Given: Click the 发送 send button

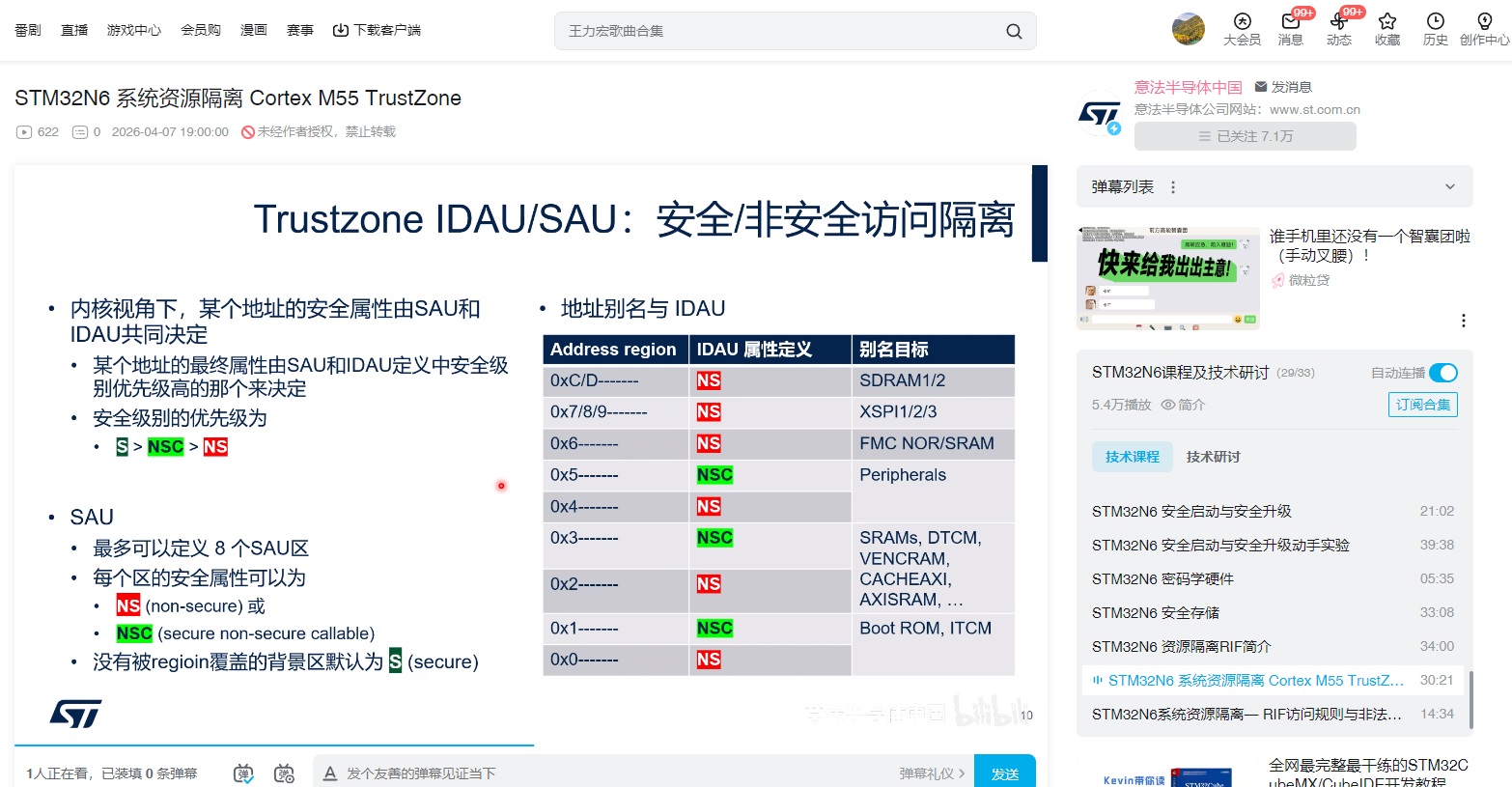Looking at the screenshot, I should [x=1004, y=773].
